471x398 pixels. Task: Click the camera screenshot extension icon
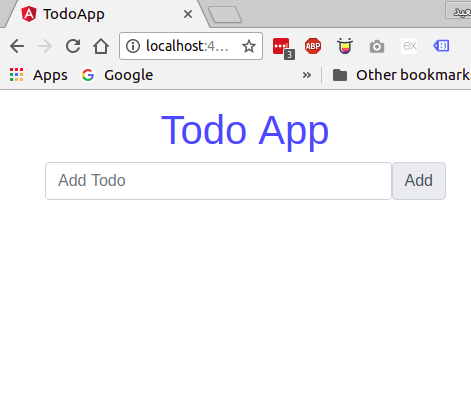[x=377, y=46]
